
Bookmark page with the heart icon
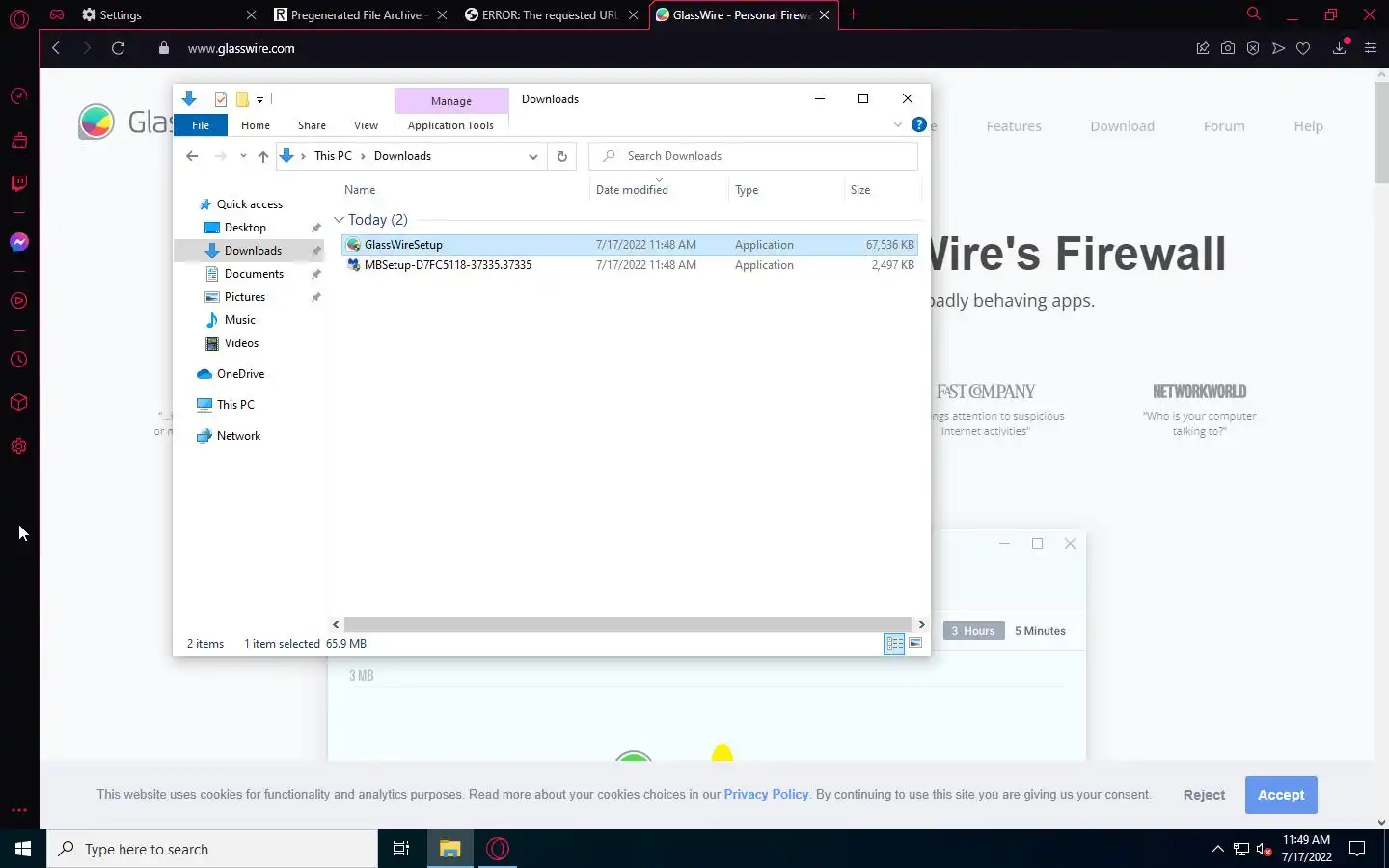pos(1303,48)
